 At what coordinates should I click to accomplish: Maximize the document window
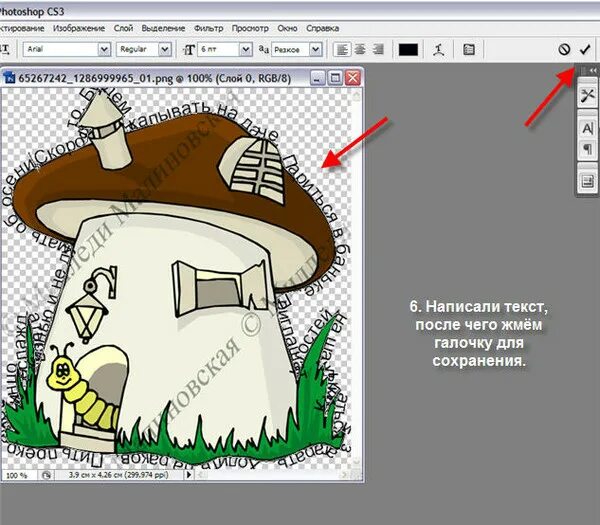(335, 78)
